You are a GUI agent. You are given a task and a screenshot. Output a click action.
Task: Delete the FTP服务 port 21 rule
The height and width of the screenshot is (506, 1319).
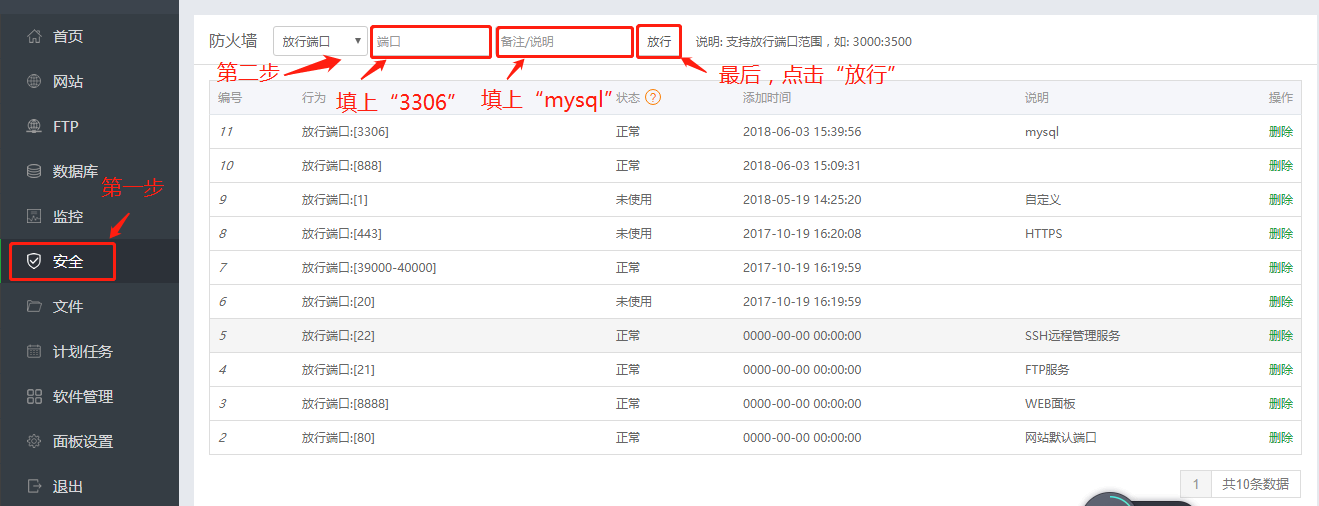(x=1280, y=369)
